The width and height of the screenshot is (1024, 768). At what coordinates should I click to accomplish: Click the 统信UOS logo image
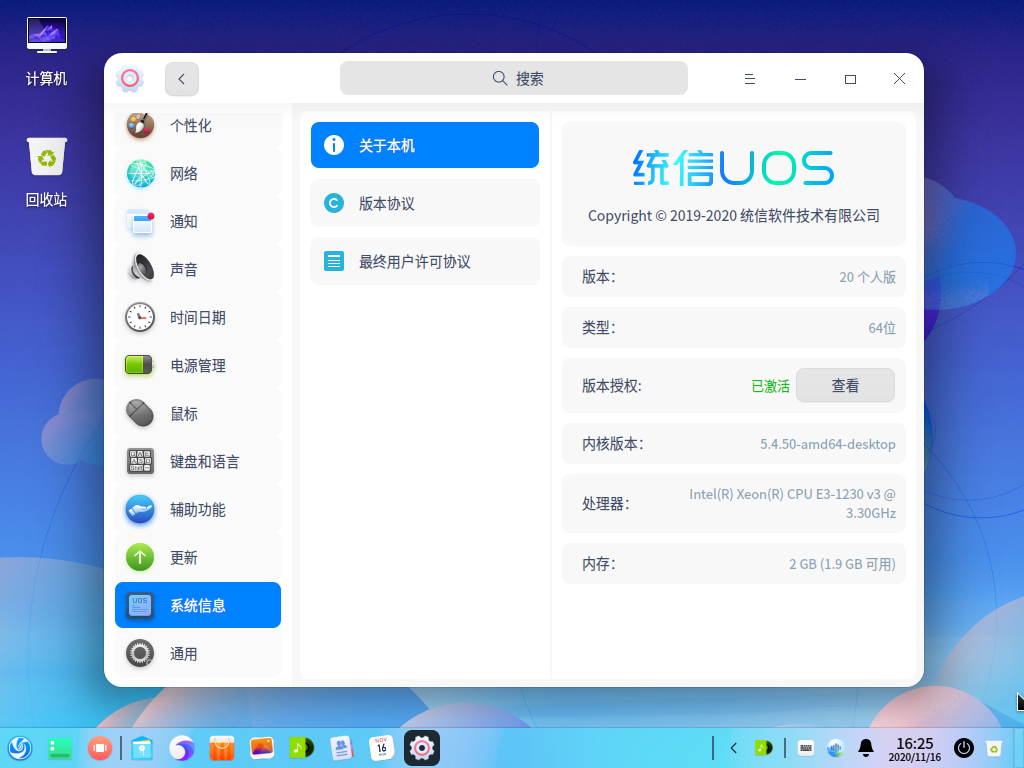pos(733,168)
